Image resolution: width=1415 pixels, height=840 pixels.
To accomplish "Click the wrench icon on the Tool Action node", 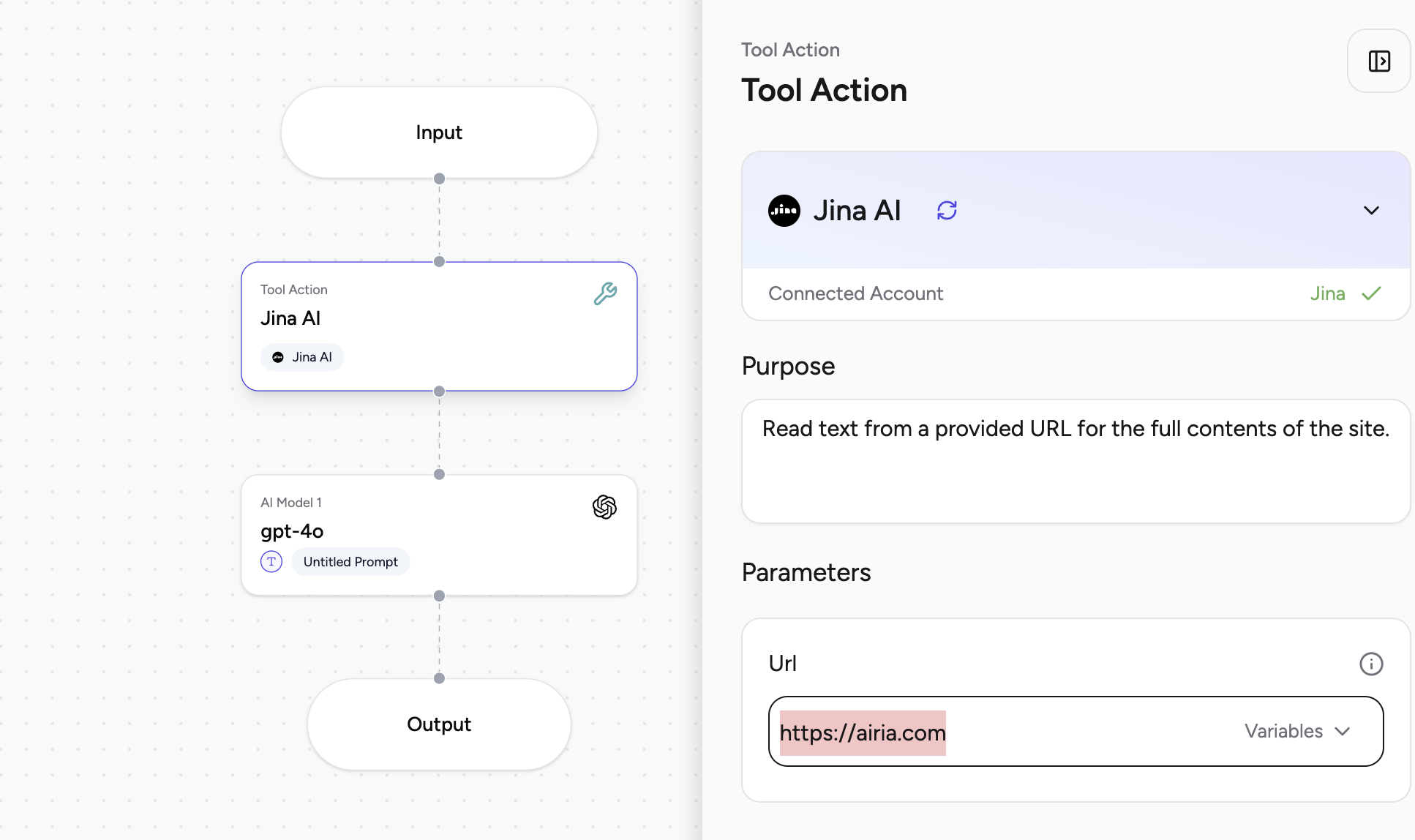I will 605,293.
